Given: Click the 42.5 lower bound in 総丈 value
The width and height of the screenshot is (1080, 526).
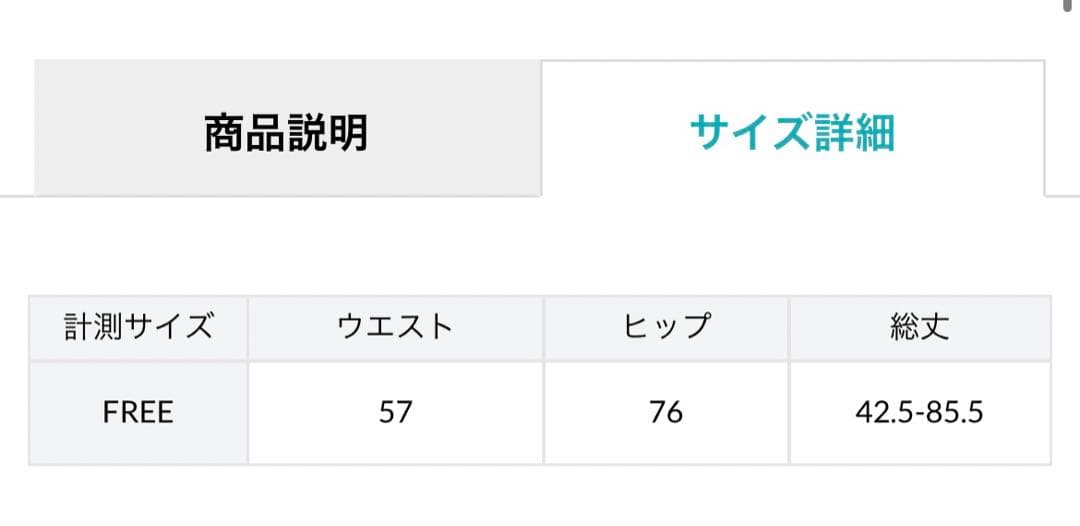Looking at the screenshot, I should (x=881, y=412).
